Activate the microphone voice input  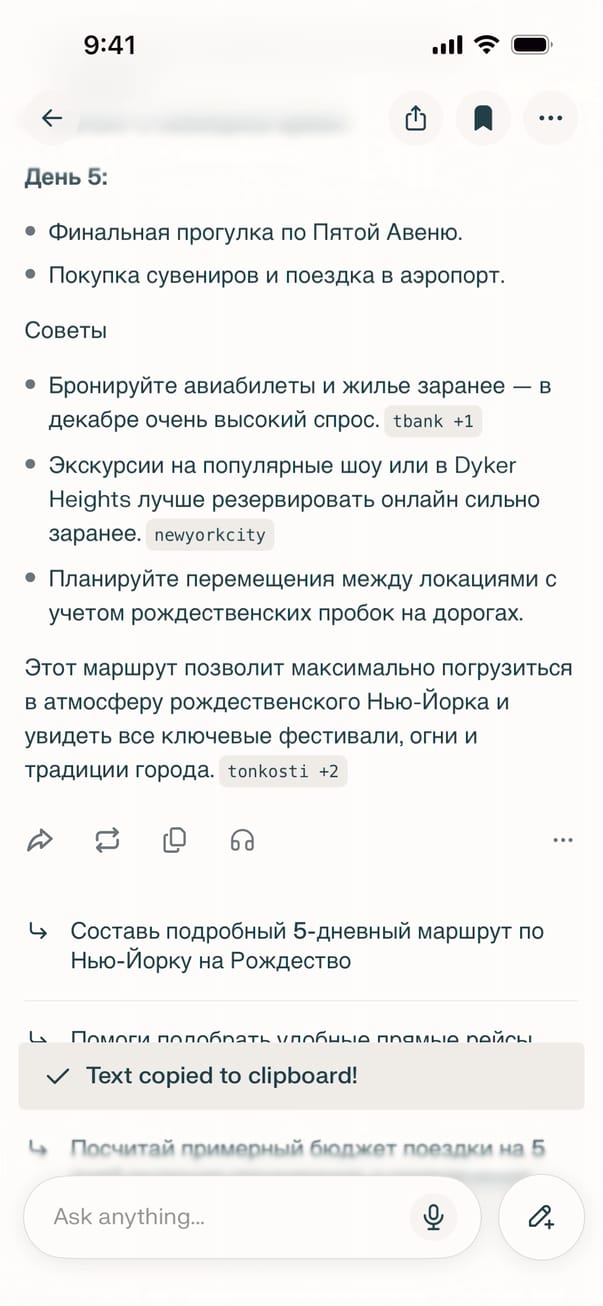433,1217
